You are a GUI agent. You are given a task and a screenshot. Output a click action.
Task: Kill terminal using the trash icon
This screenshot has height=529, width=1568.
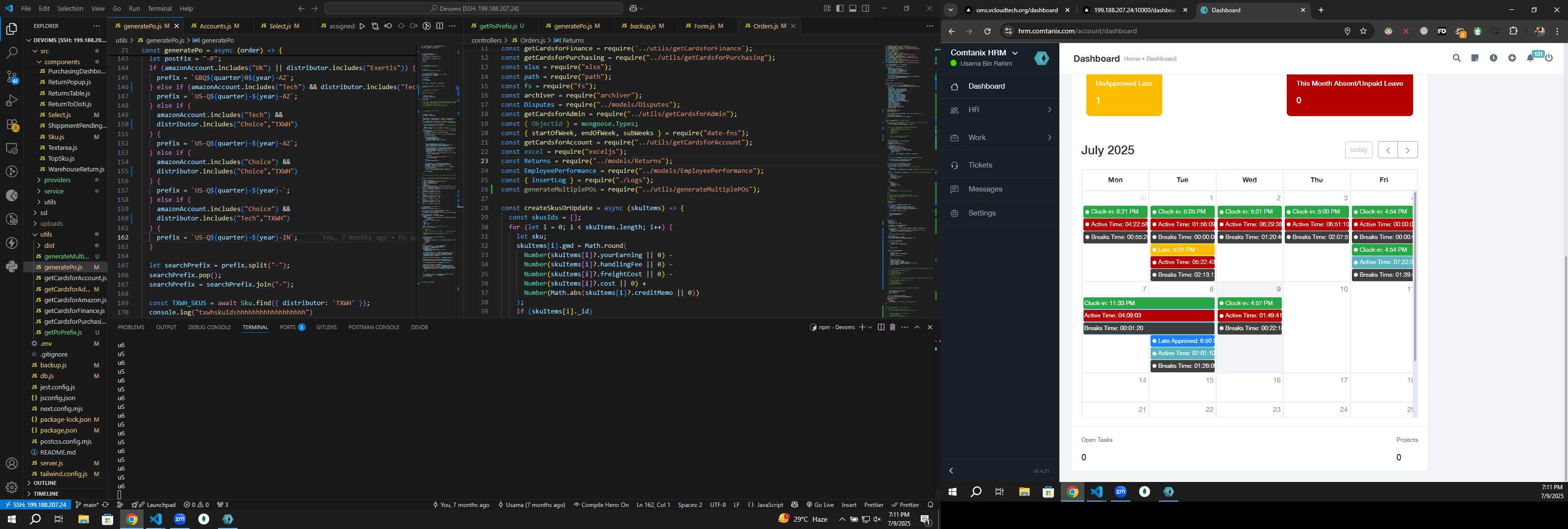892,328
